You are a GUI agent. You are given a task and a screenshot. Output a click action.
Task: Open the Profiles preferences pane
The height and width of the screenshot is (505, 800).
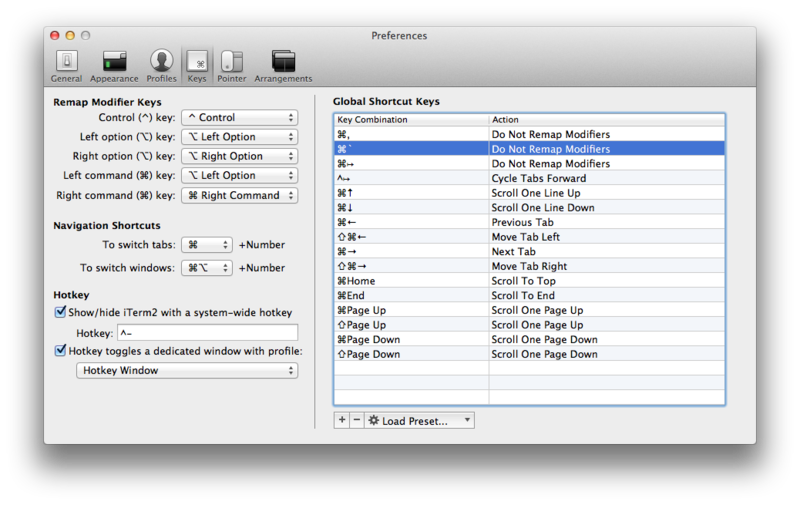pos(161,66)
